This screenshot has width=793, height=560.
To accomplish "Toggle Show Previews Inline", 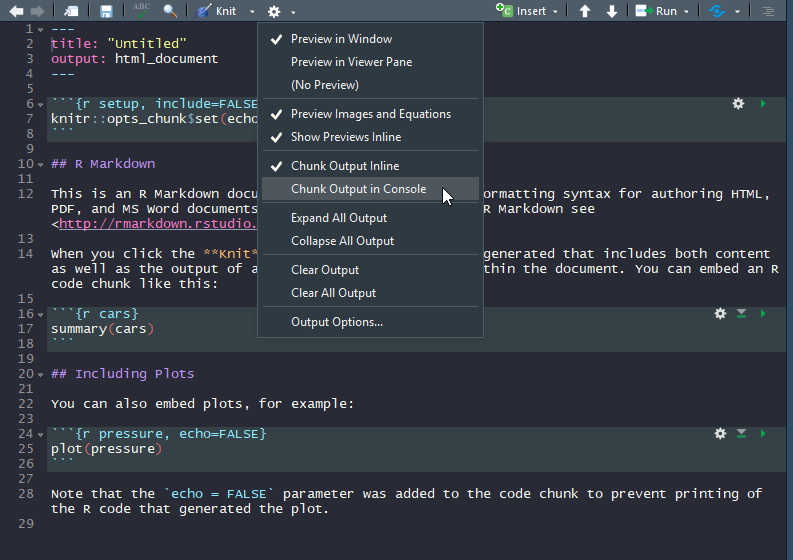I will tap(370, 137).
